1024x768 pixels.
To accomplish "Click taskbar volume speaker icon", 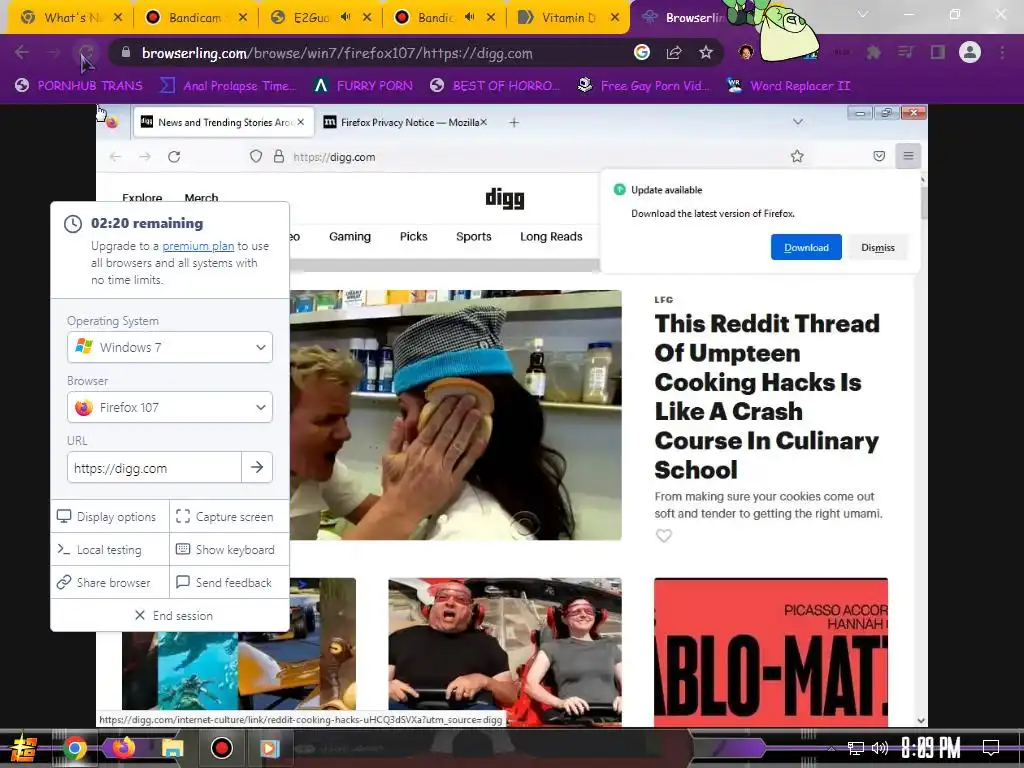I will 880,748.
